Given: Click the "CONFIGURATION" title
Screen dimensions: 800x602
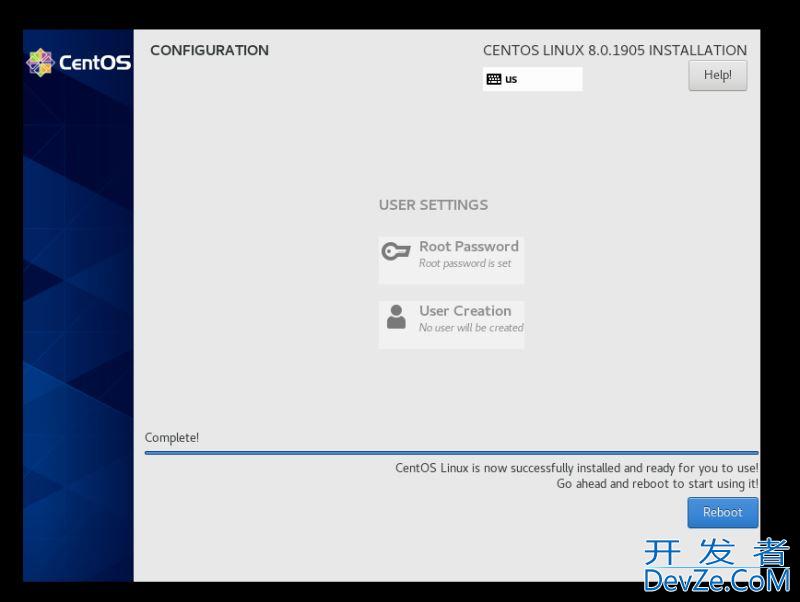Looking at the screenshot, I should tap(209, 50).
